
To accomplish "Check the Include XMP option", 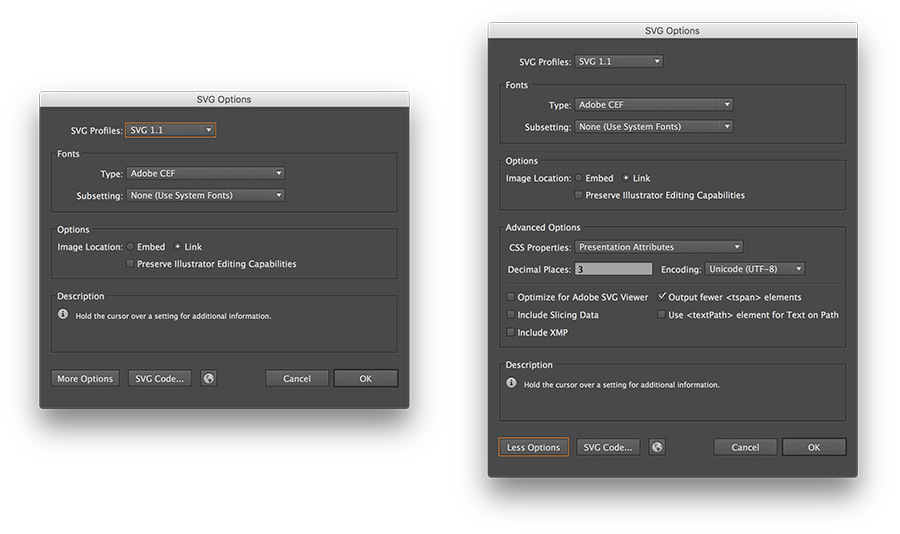I will tap(511, 332).
